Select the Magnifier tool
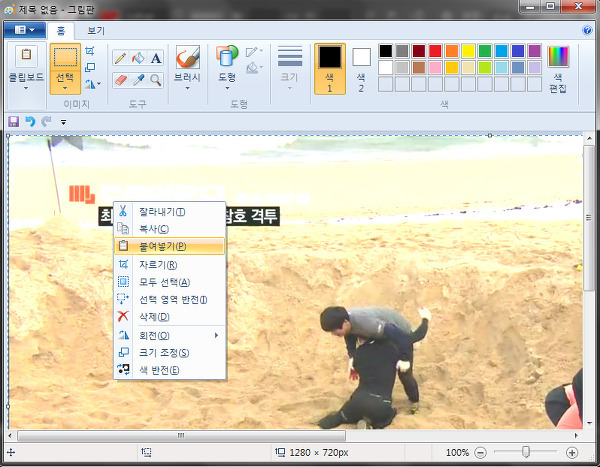The width and height of the screenshot is (600, 467). coord(155,80)
